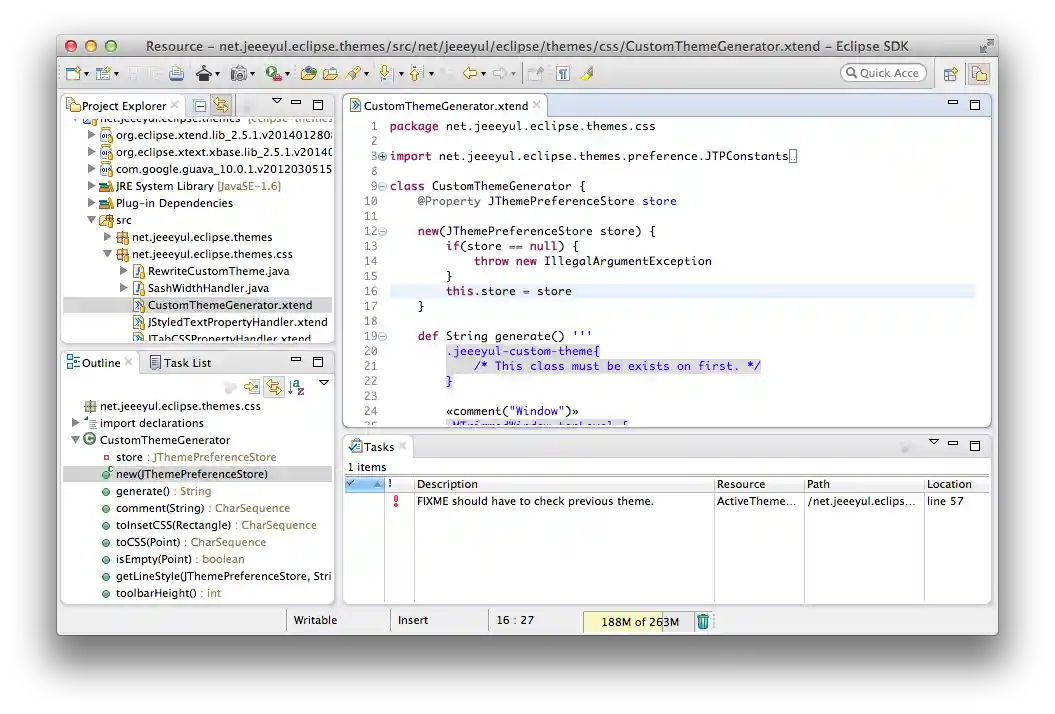This screenshot has height=714, width=1055.
Task: Click the delete trash icon beside heap status
Action: point(704,621)
